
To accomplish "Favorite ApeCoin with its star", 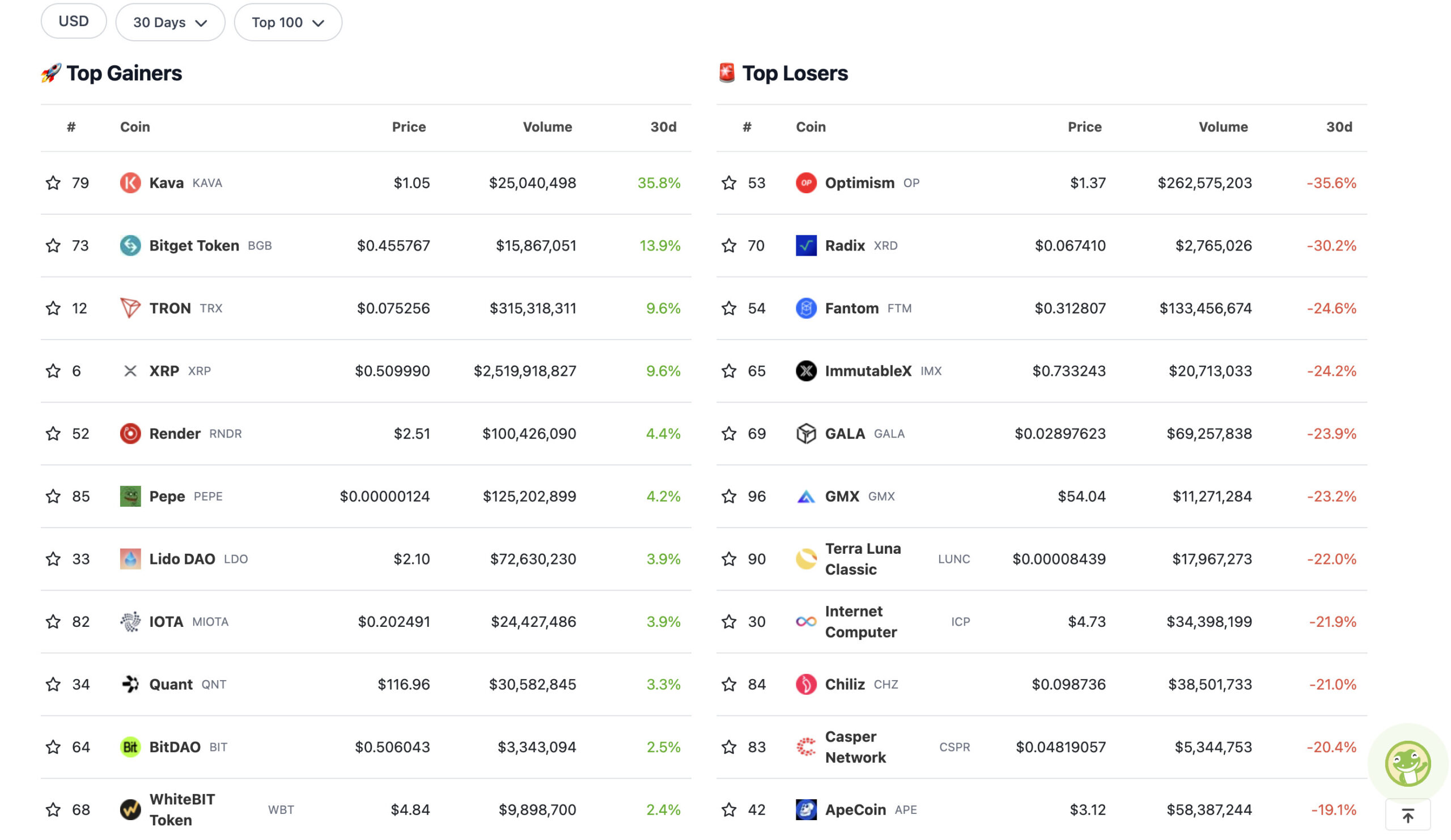I will [x=729, y=810].
